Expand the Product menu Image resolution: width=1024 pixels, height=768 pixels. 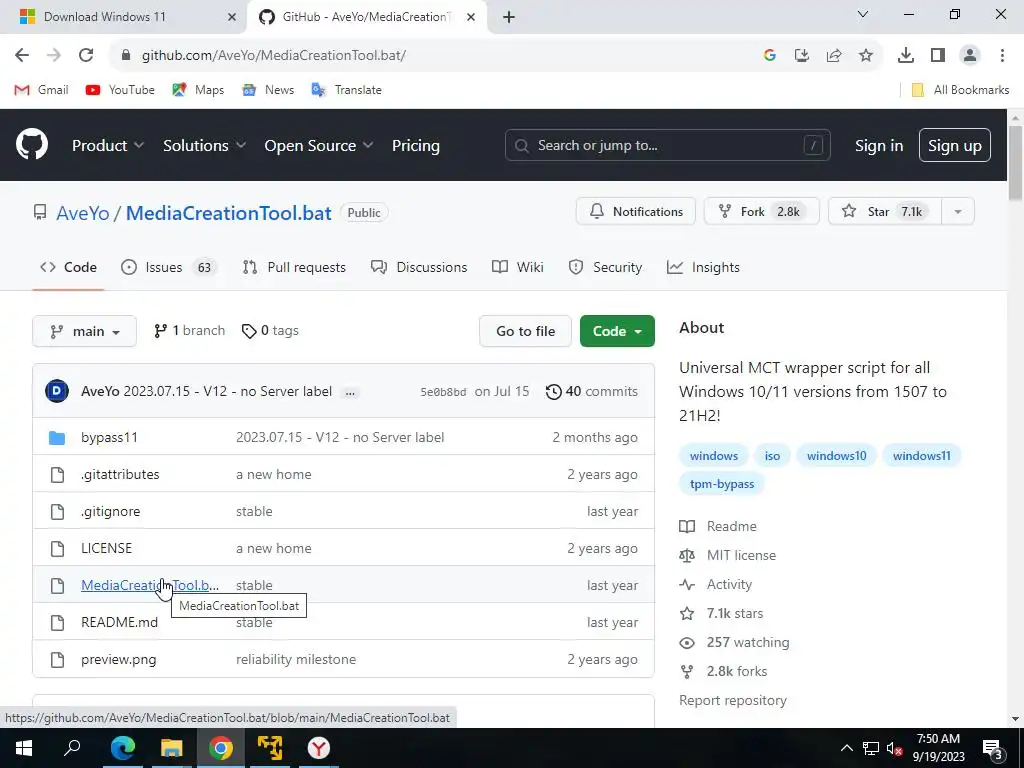[x=108, y=146]
